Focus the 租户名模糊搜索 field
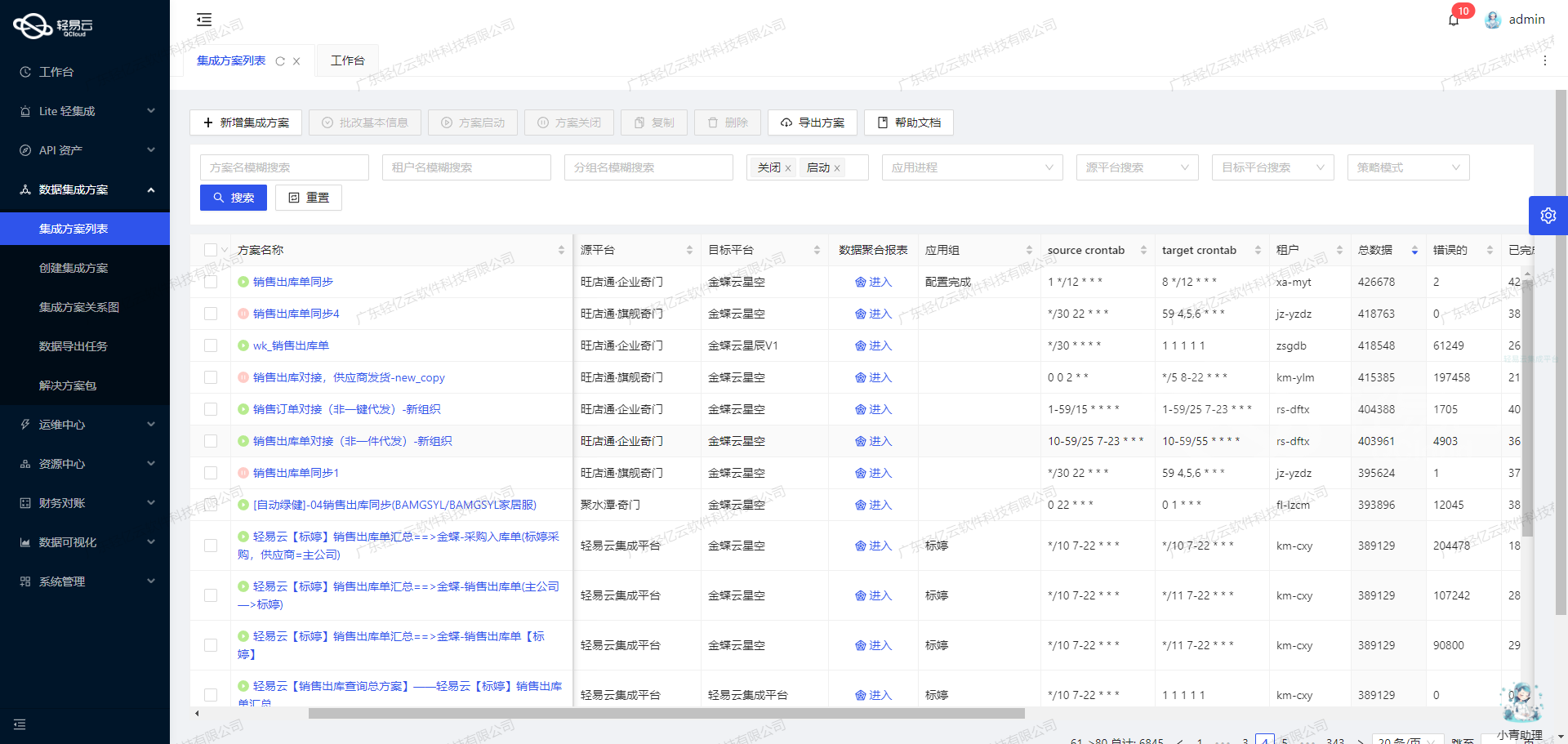This screenshot has width=1568, height=744. point(466,167)
